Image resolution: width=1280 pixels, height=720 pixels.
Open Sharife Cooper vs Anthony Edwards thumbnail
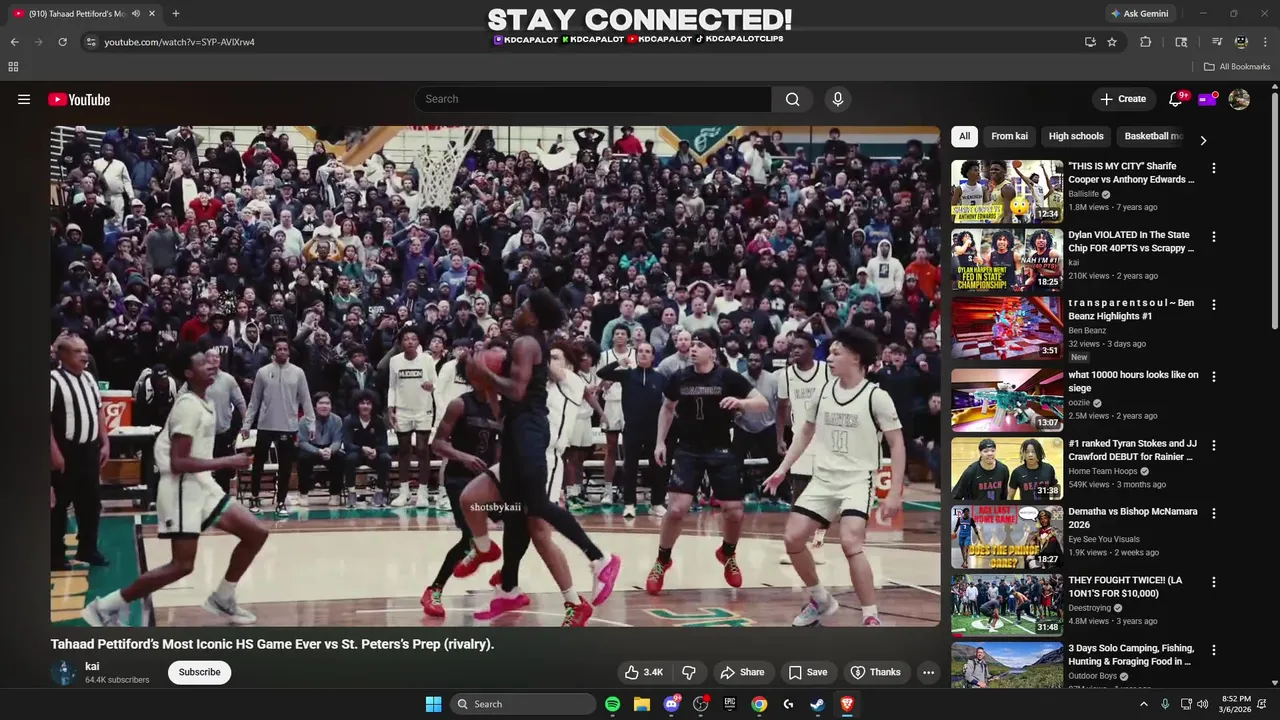pos(1007,191)
